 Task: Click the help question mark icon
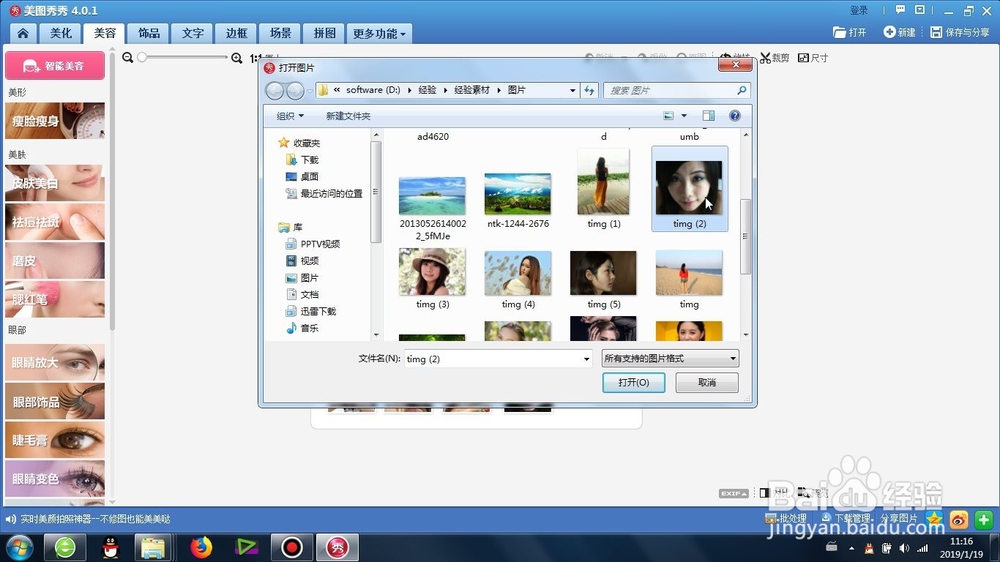tap(735, 115)
